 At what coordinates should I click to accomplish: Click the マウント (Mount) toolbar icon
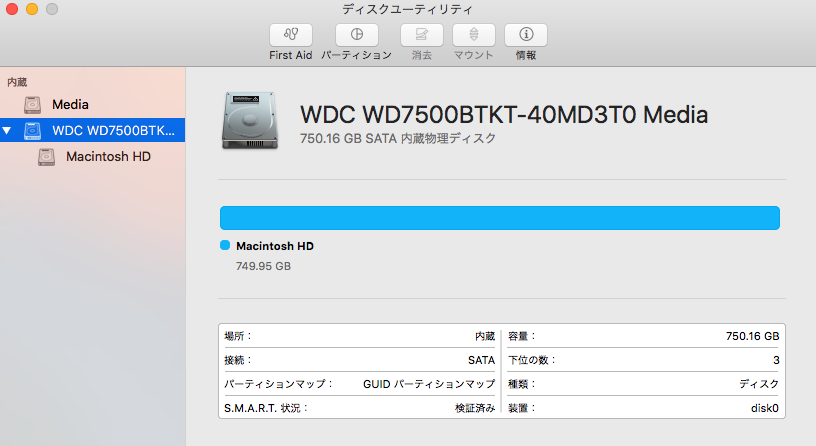(x=474, y=35)
